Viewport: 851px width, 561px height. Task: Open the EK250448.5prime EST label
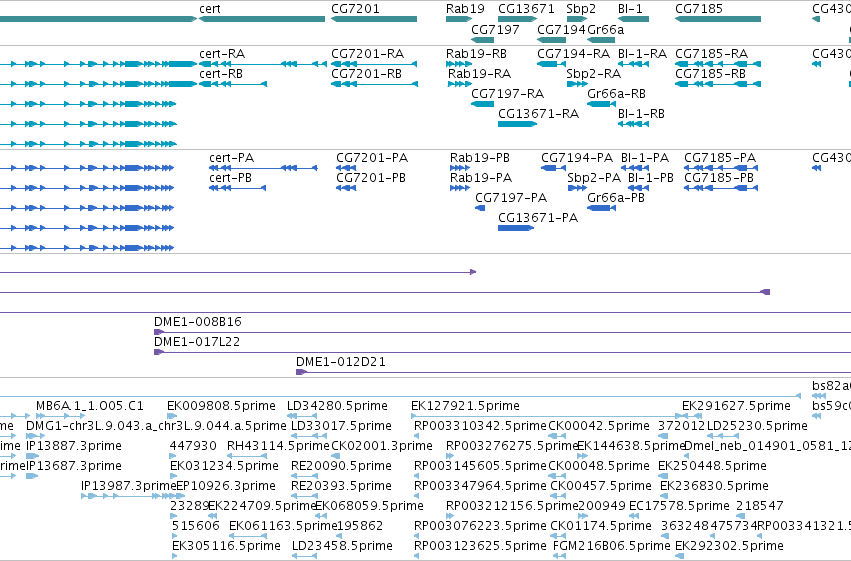coord(712,466)
